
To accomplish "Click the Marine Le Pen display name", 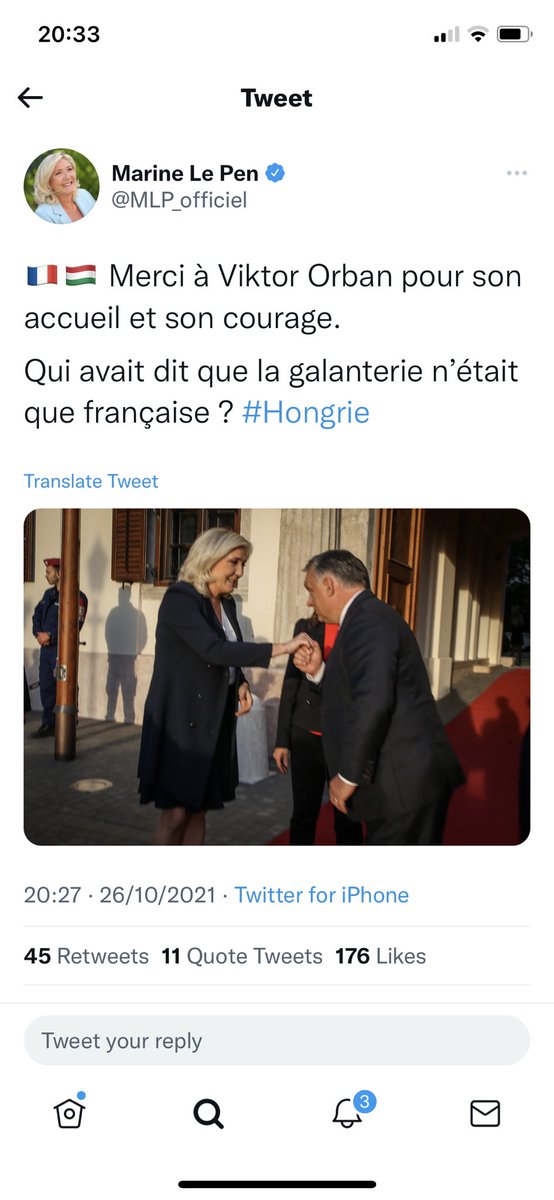I will pos(185,173).
